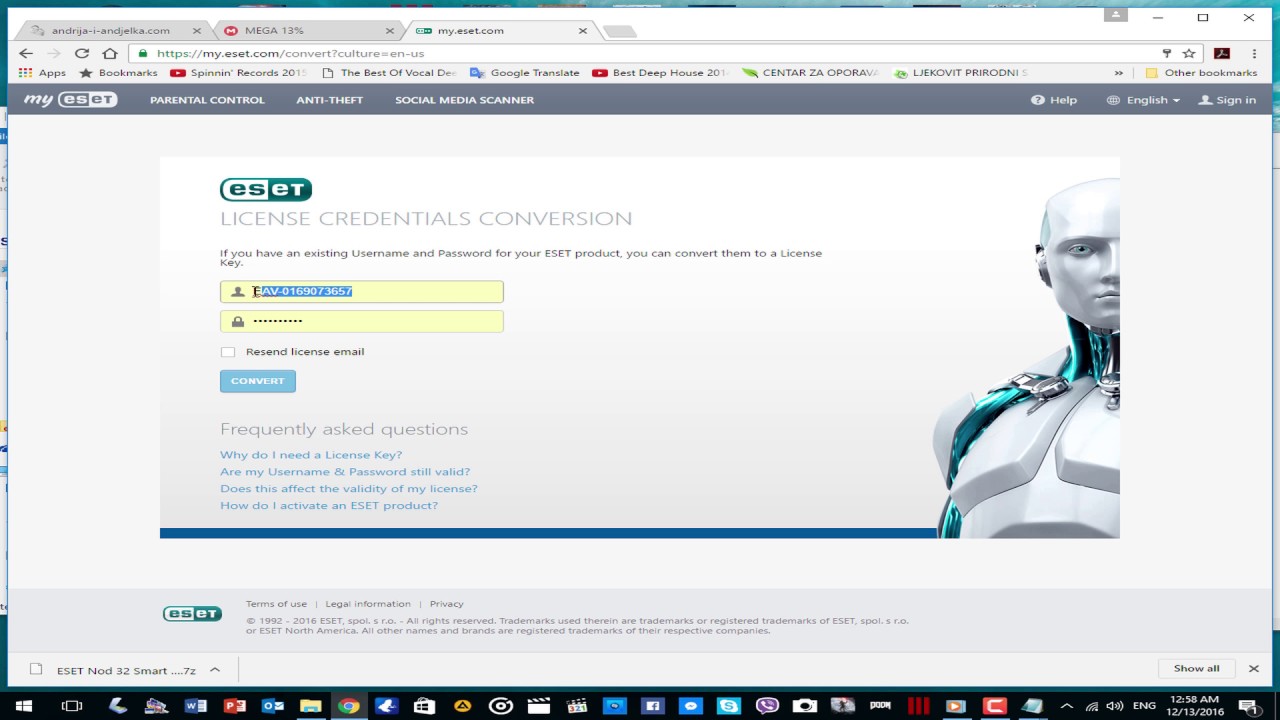Tick the Resend license email checkbox
This screenshot has width=1280, height=720.
coord(228,352)
